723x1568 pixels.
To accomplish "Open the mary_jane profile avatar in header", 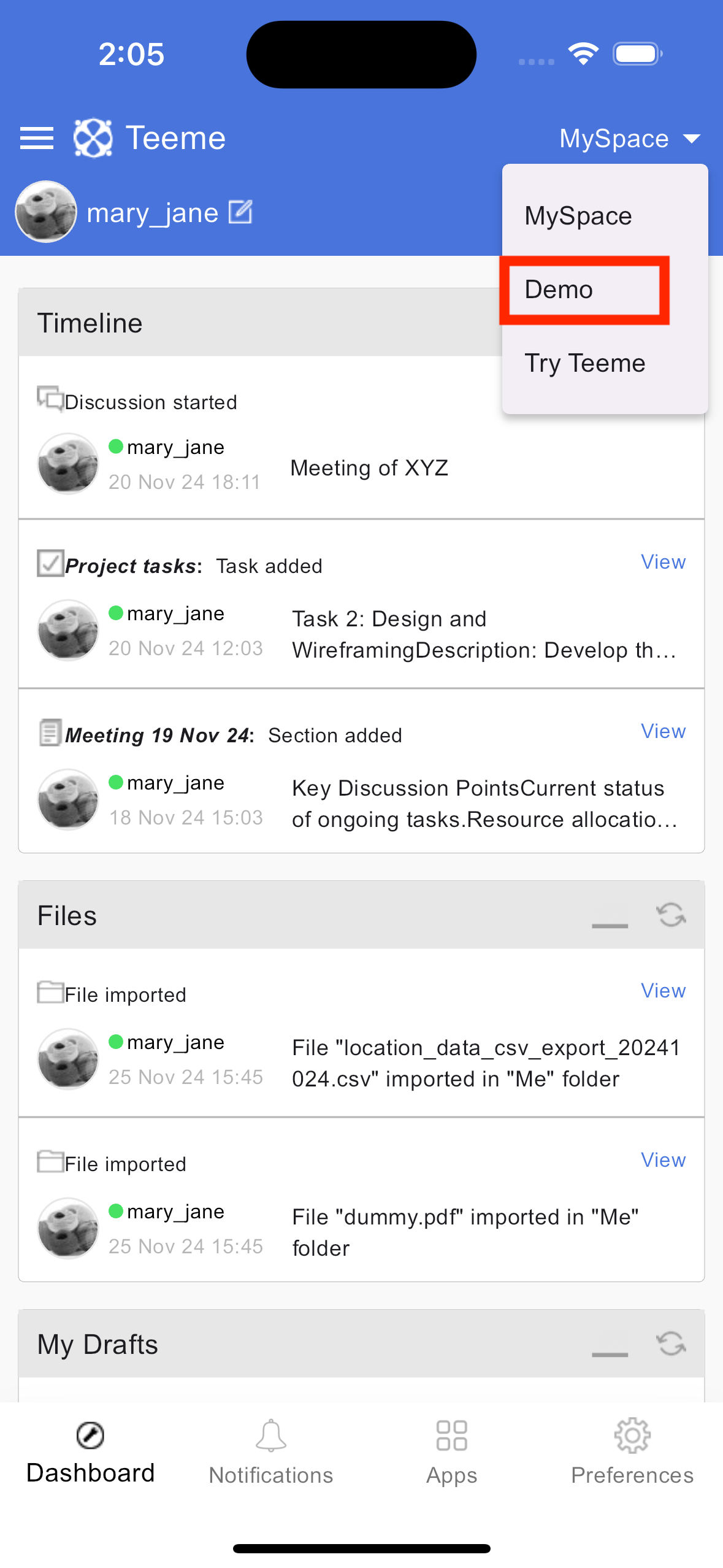I will click(46, 212).
